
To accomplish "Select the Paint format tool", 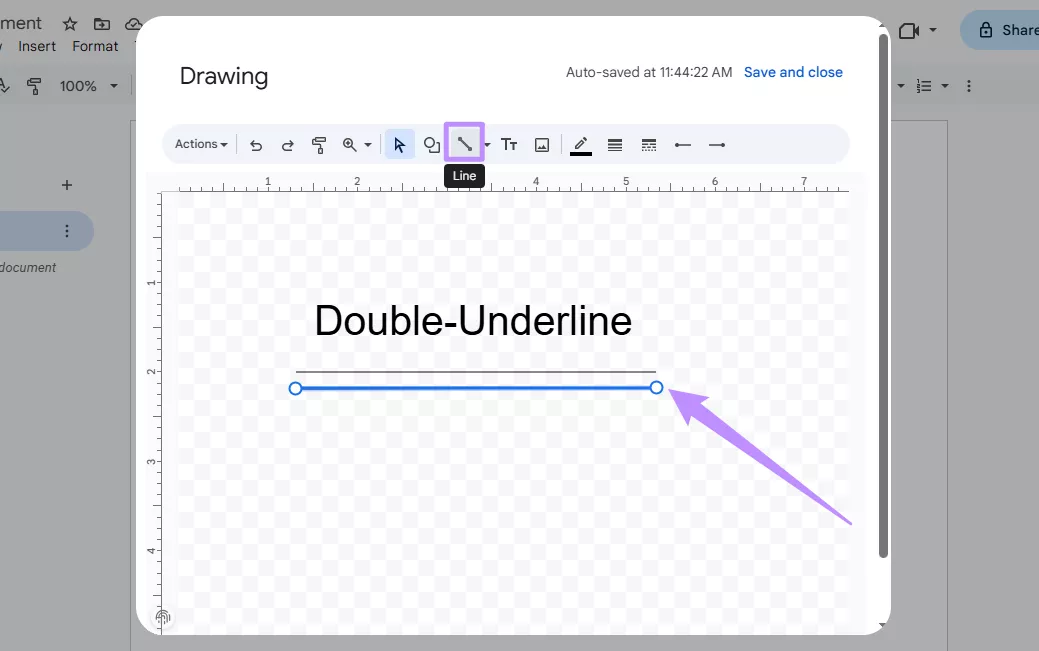I will (319, 144).
